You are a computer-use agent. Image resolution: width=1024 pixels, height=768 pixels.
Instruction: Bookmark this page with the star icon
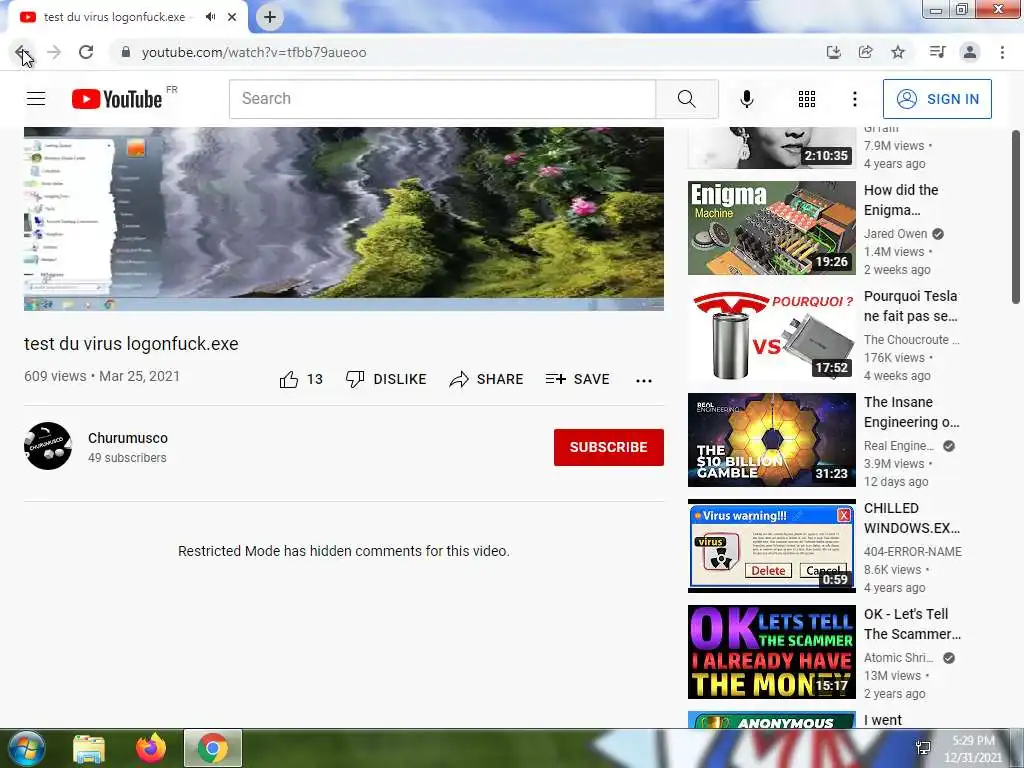coord(898,52)
